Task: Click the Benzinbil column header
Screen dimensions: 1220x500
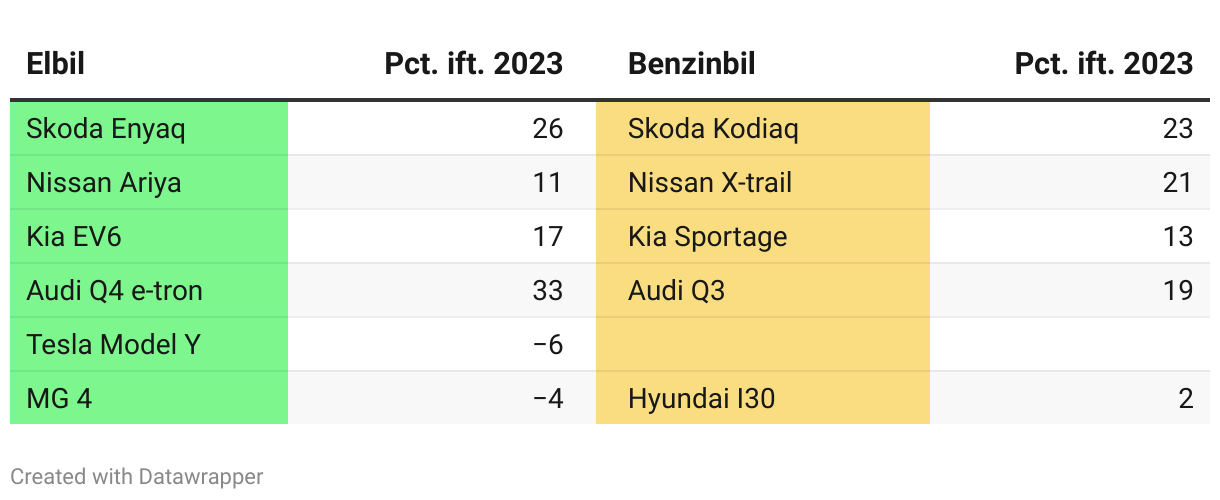Action: click(x=691, y=64)
